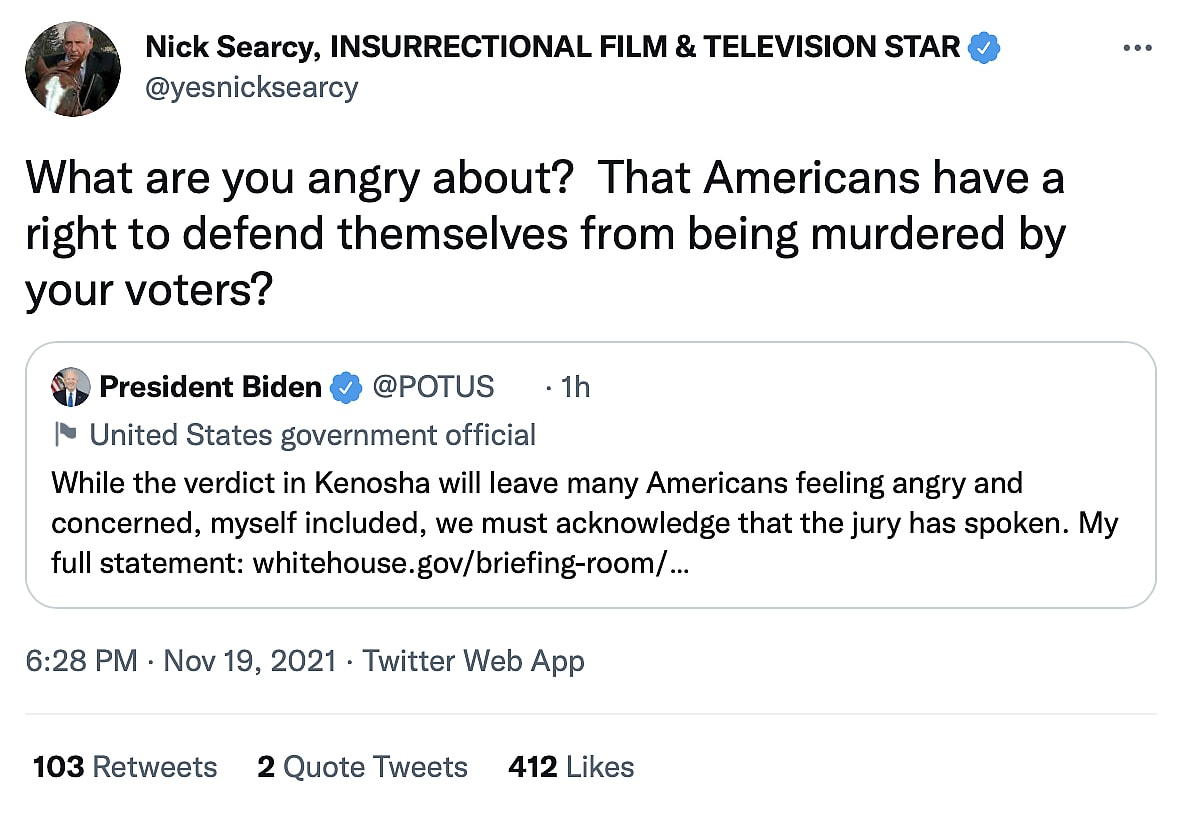Click the government official flag icon

tap(65, 435)
